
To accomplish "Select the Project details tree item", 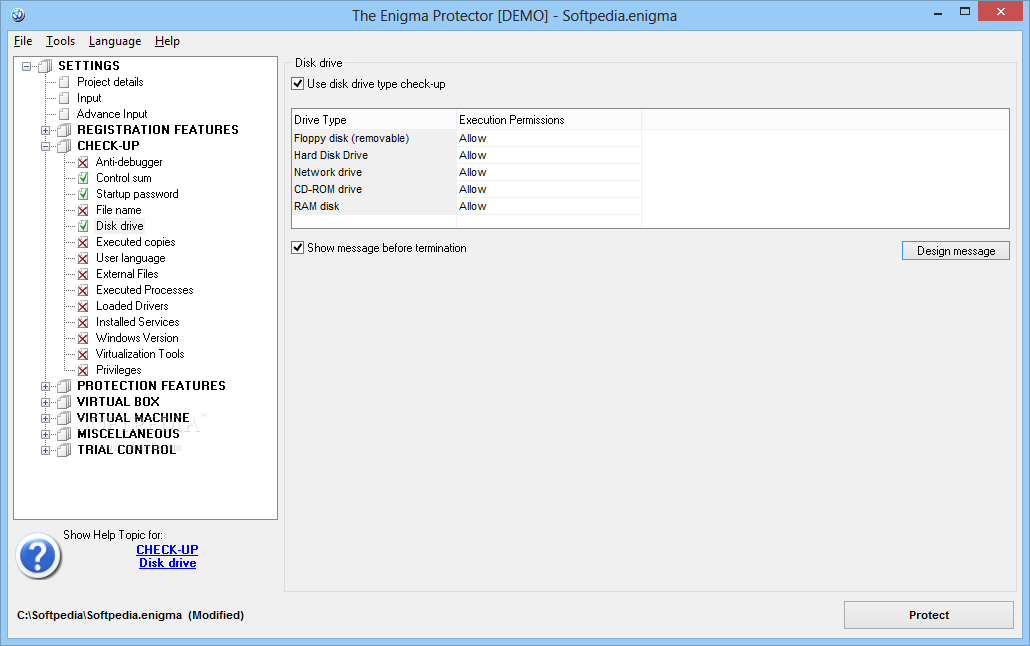I will coord(110,82).
